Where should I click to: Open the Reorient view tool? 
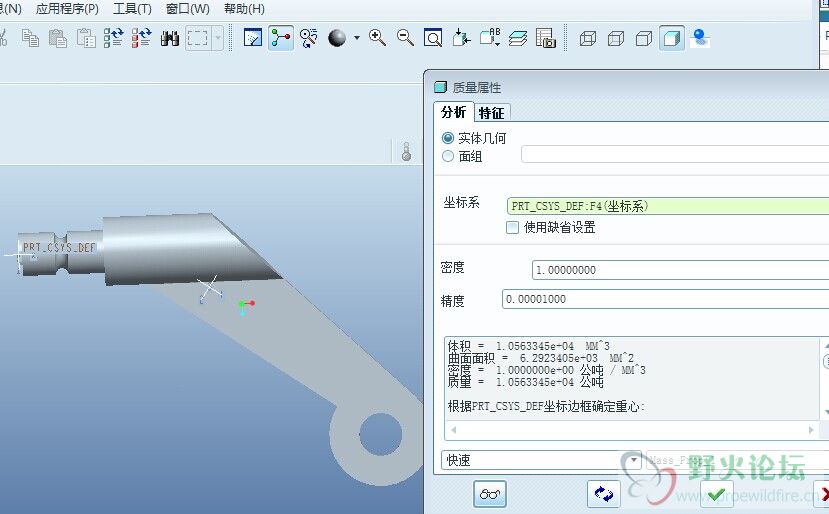pos(462,38)
